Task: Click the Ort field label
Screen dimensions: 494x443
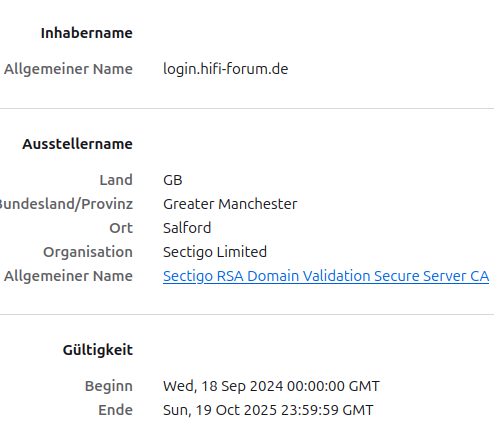Action: coord(121,228)
